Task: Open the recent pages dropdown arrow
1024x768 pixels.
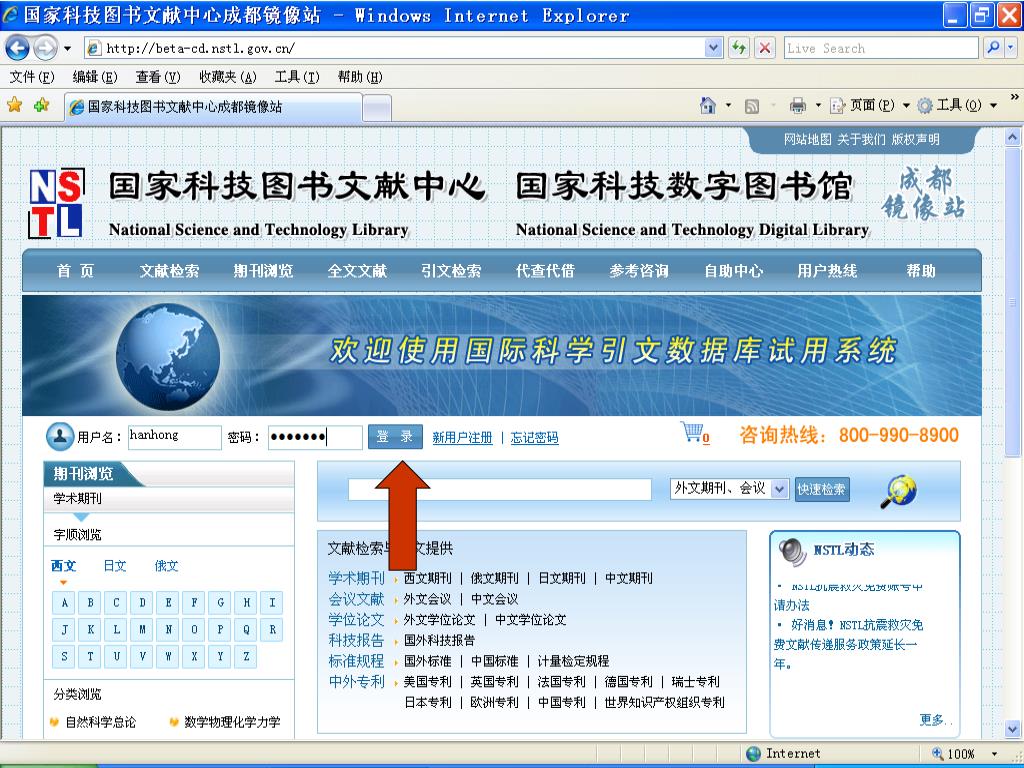Action: pyautogui.click(x=67, y=48)
